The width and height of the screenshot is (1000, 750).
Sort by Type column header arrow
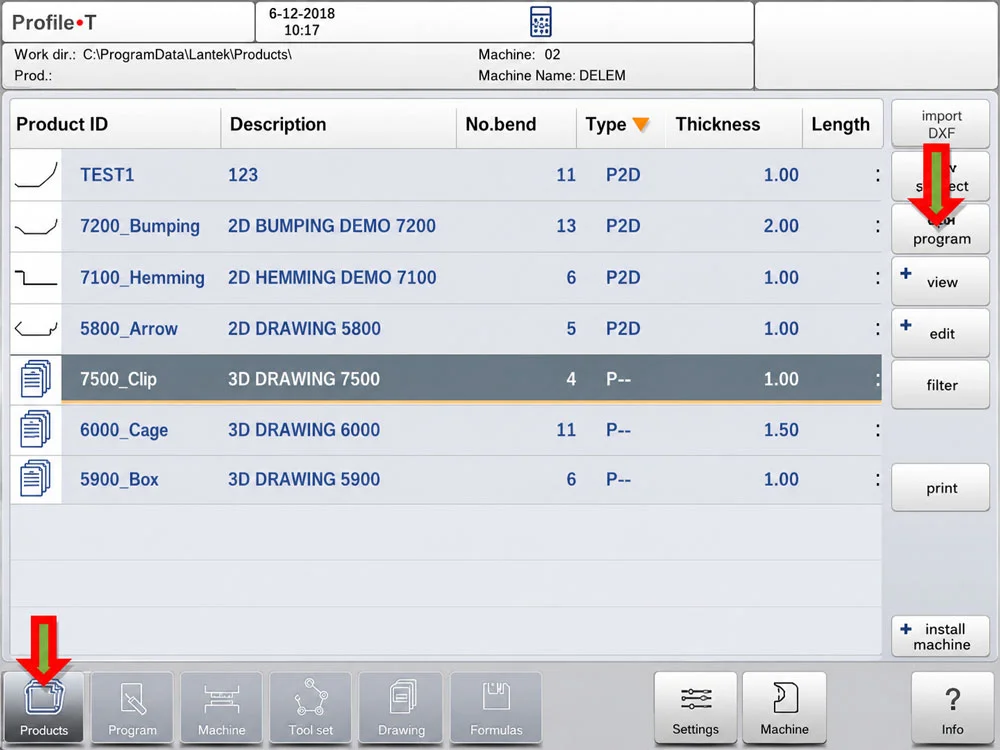[641, 124]
